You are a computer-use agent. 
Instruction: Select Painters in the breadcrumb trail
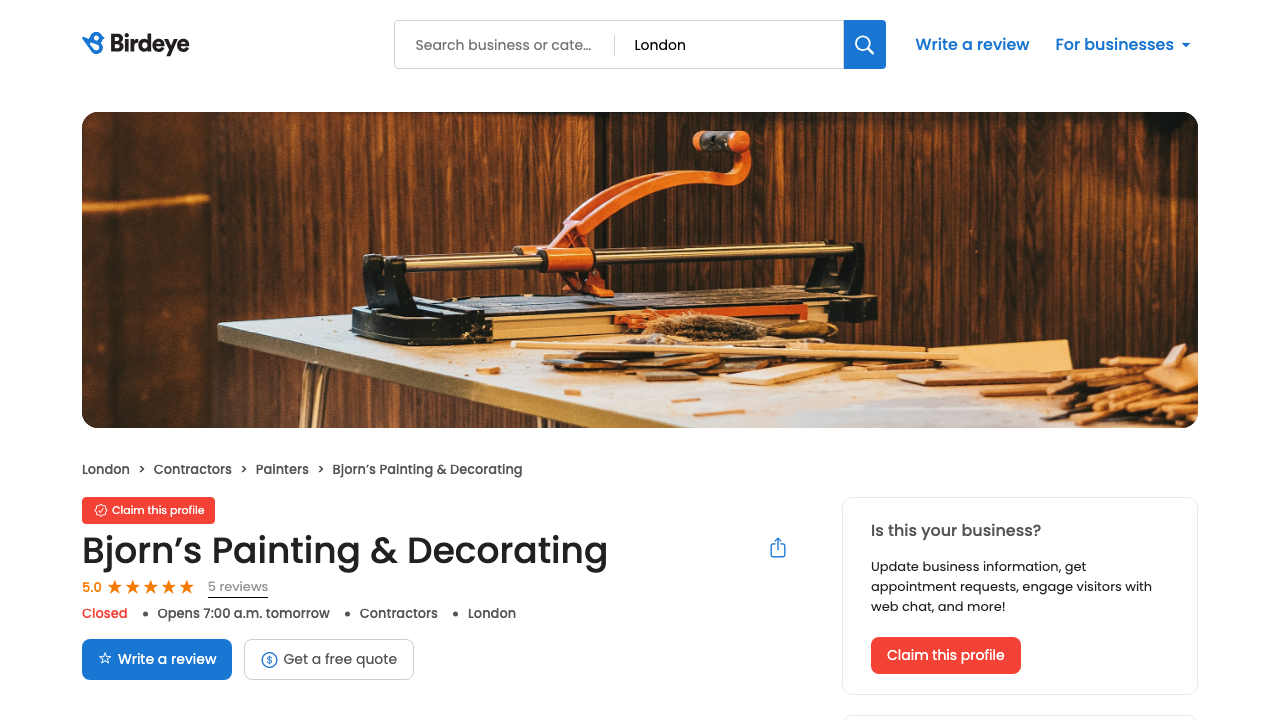(282, 469)
